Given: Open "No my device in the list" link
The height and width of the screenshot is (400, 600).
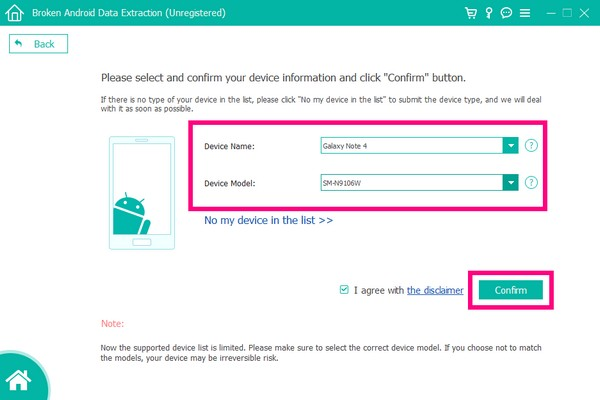Looking at the screenshot, I should 268,220.
